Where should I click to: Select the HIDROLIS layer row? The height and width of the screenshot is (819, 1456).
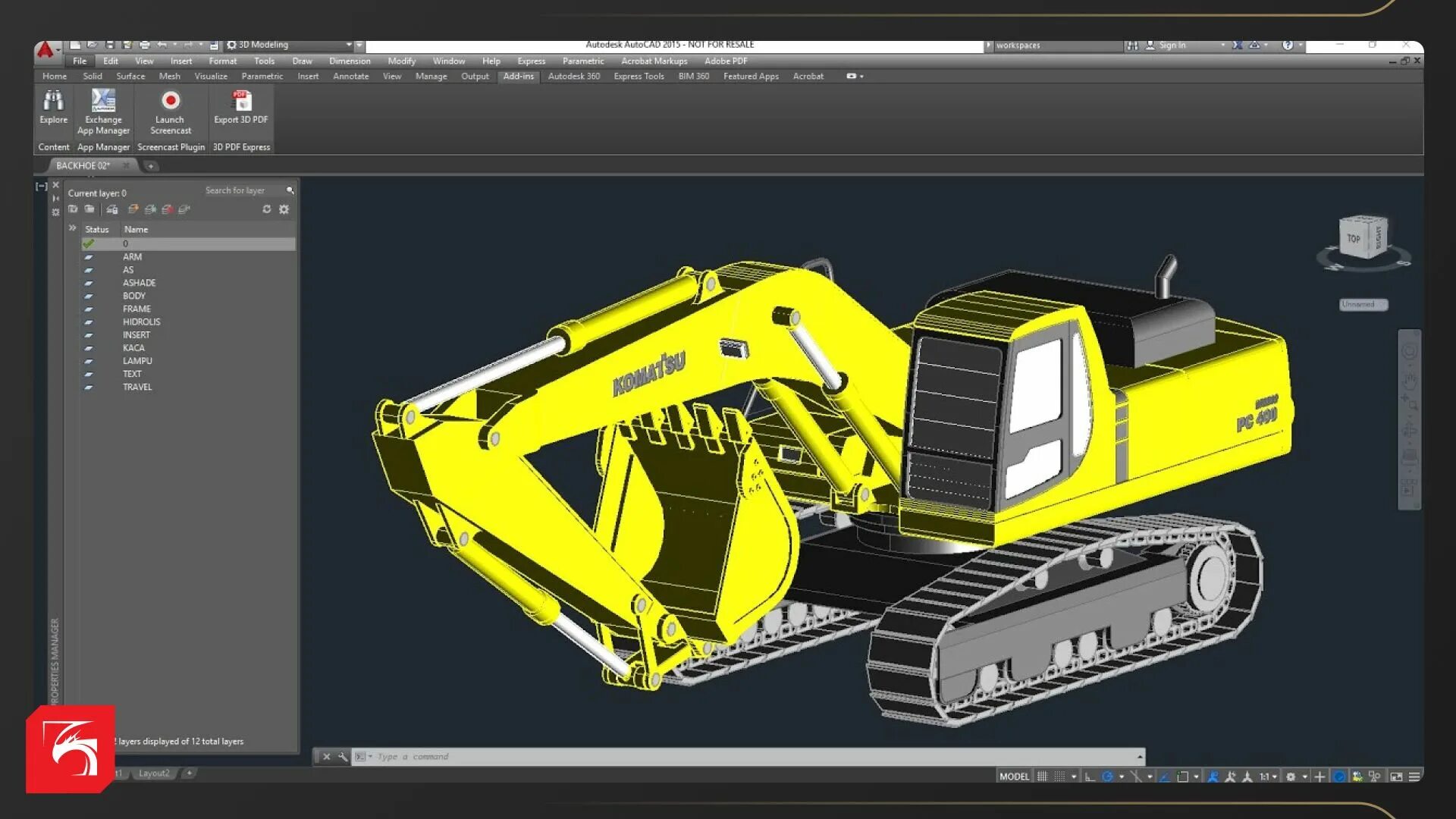[x=142, y=322]
